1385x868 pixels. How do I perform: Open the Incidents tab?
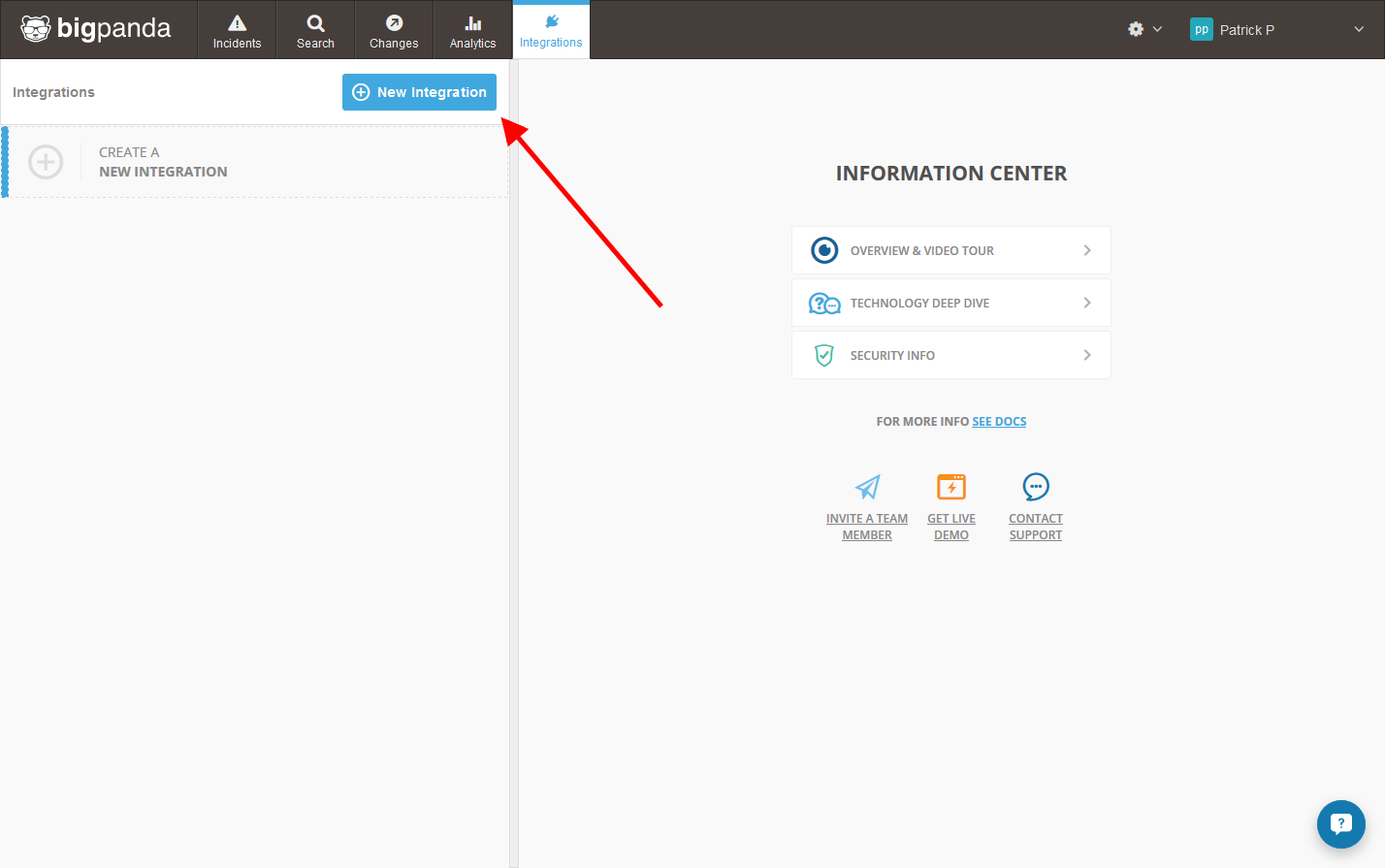pos(237,31)
